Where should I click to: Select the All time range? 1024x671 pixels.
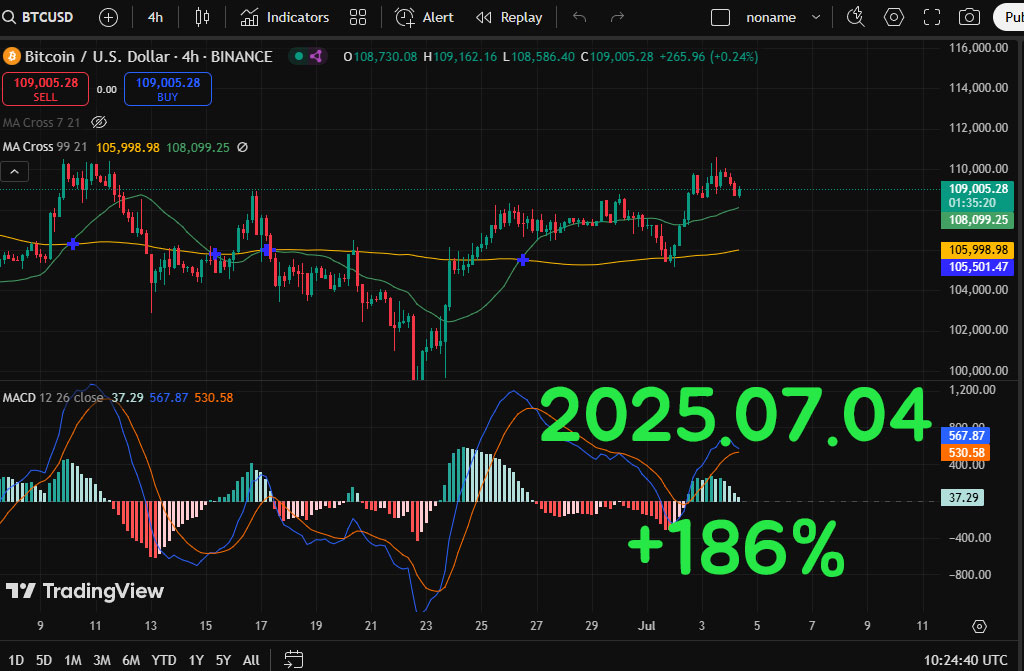coord(251,660)
